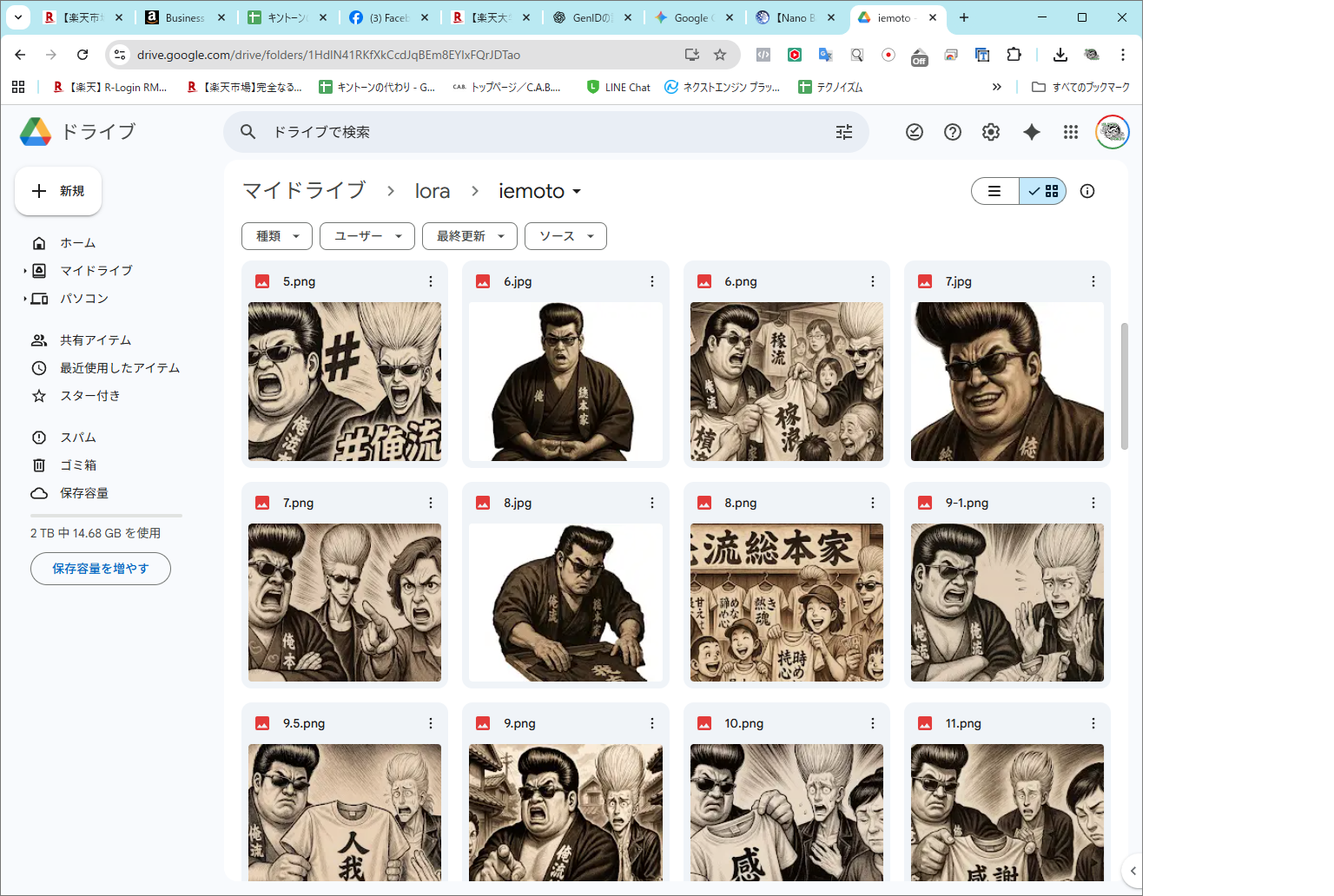The width and height of the screenshot is (1334, 896).
Task: Open more actions for 8.png
Action: [872, 503]
